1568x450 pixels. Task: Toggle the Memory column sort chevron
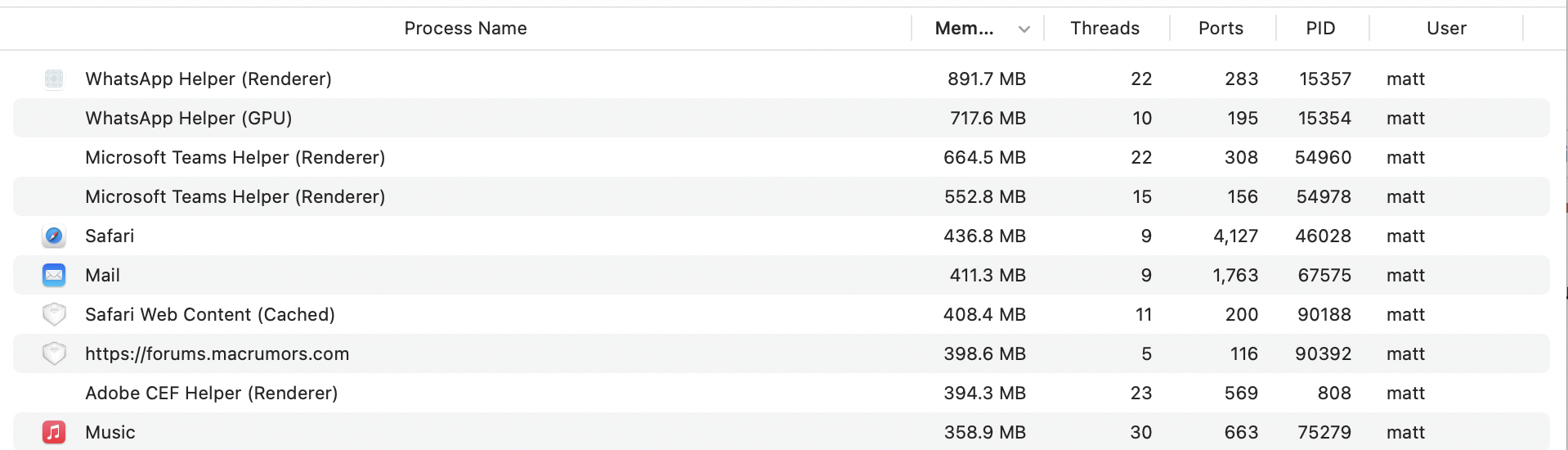tap(1024, 29)
